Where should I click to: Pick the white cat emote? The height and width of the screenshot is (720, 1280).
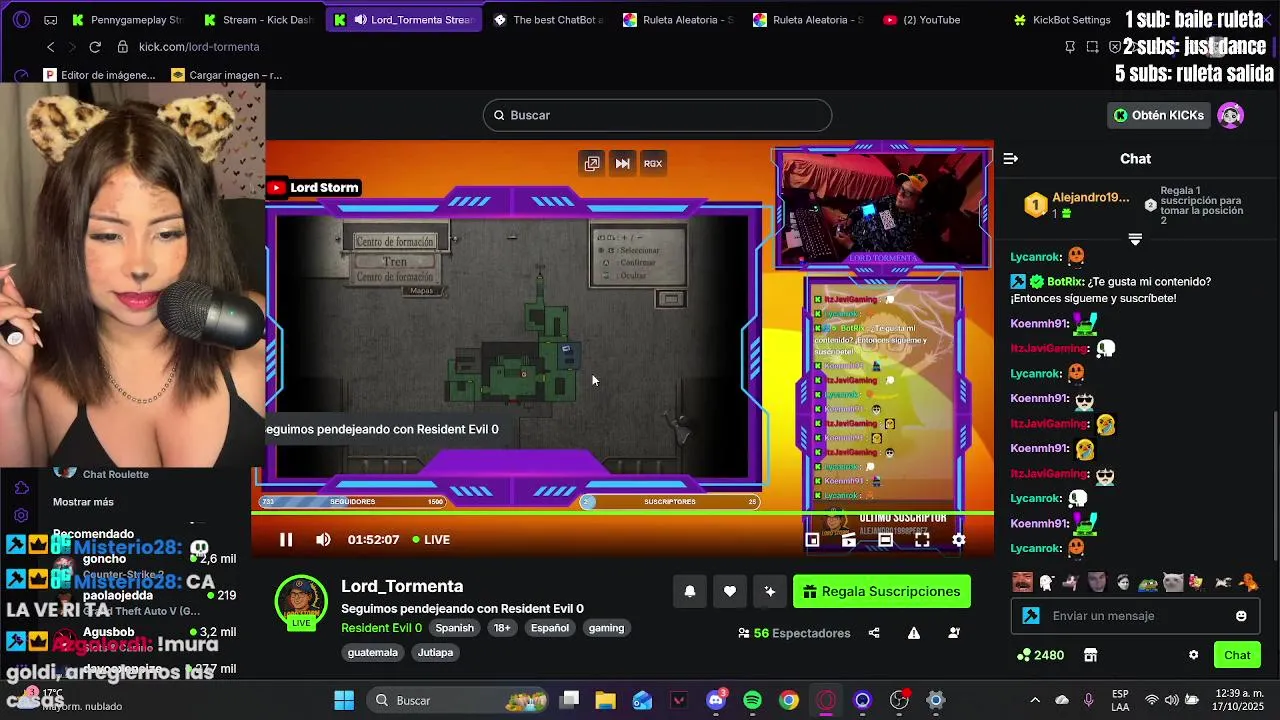[x=1173, y=582]
